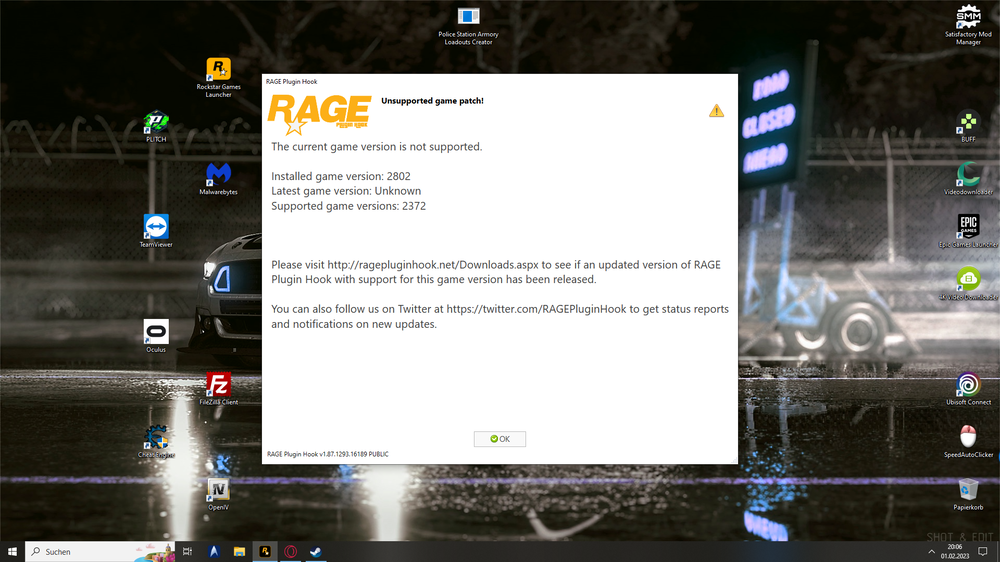The height and width of the screenshot is (562, 1000).
Task: Switch to Opera browser in the taskbar
Action: point(290,552)
